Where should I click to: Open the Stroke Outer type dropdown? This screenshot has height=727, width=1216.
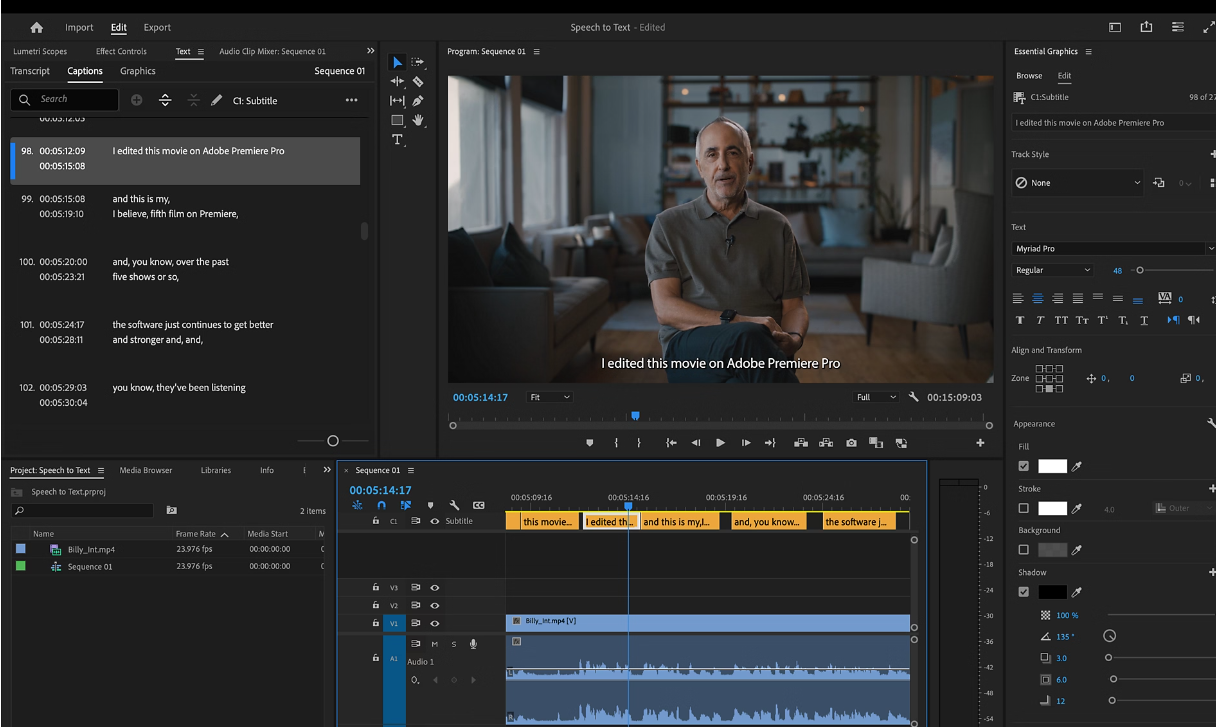[1184, 508]
